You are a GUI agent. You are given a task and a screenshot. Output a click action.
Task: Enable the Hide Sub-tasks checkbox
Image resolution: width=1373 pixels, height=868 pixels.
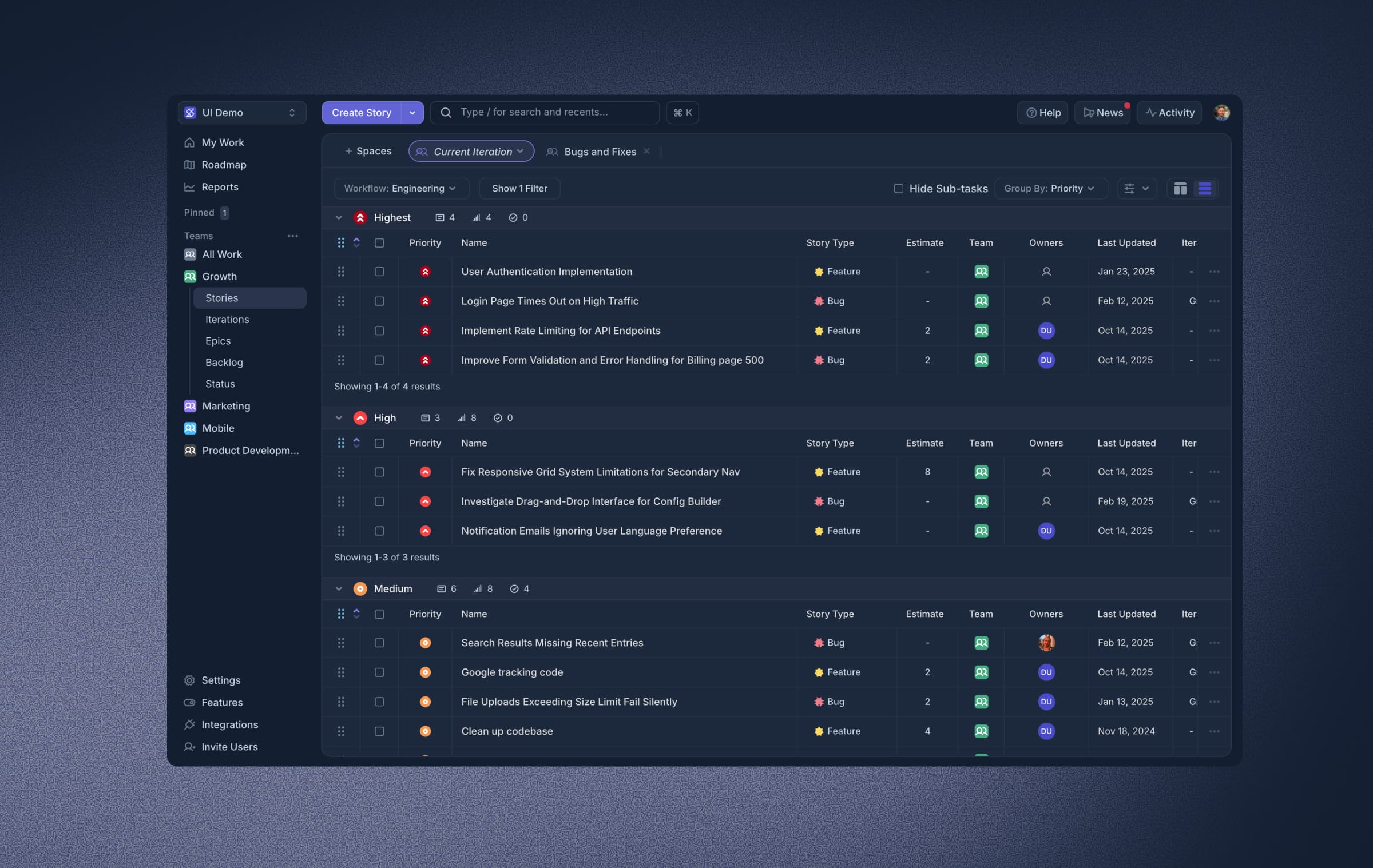pos(898,189)
